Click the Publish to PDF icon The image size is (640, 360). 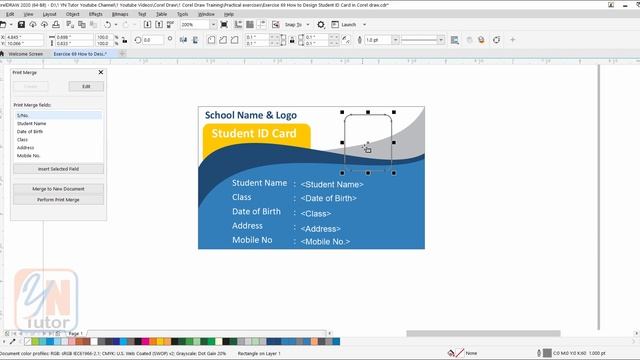point(170,24)
